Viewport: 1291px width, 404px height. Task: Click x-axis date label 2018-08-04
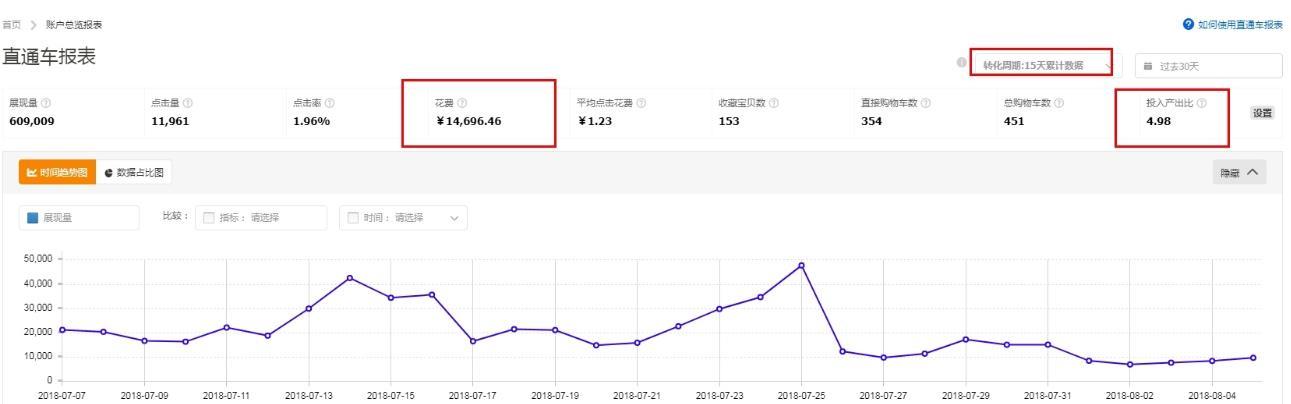point(1212,396)
